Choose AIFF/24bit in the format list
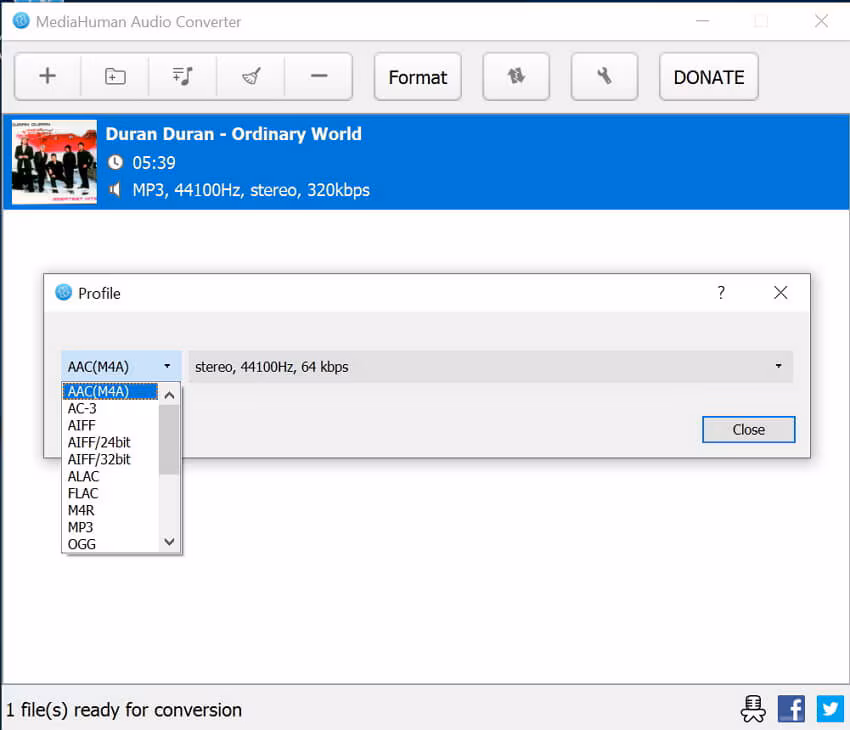 coord(110,442)
